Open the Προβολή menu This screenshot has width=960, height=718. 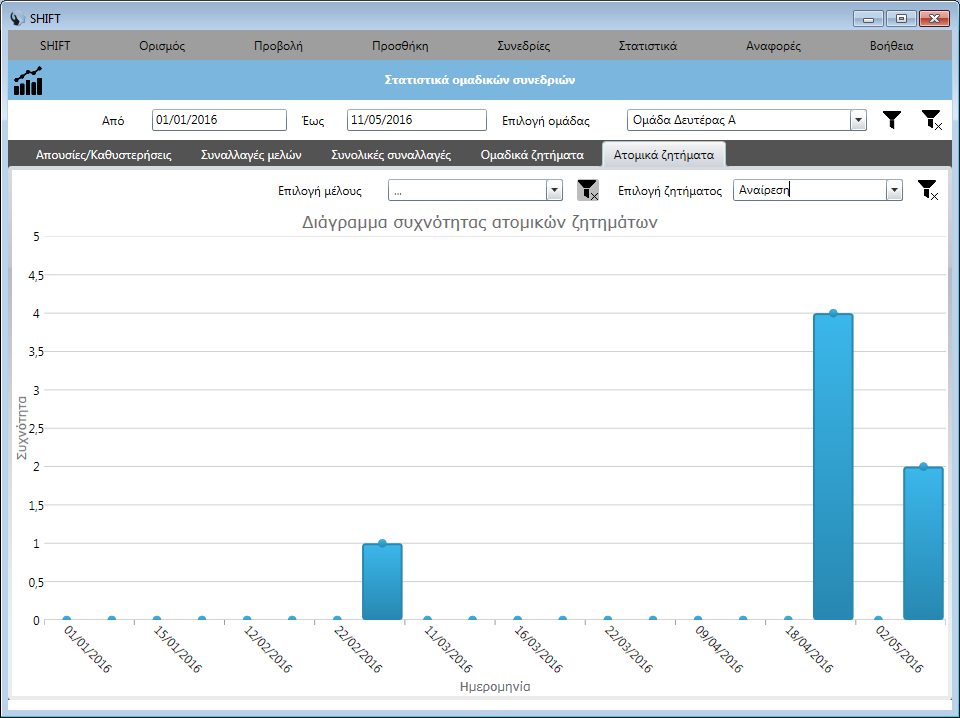pyautogui.click(x=279, y=46)
